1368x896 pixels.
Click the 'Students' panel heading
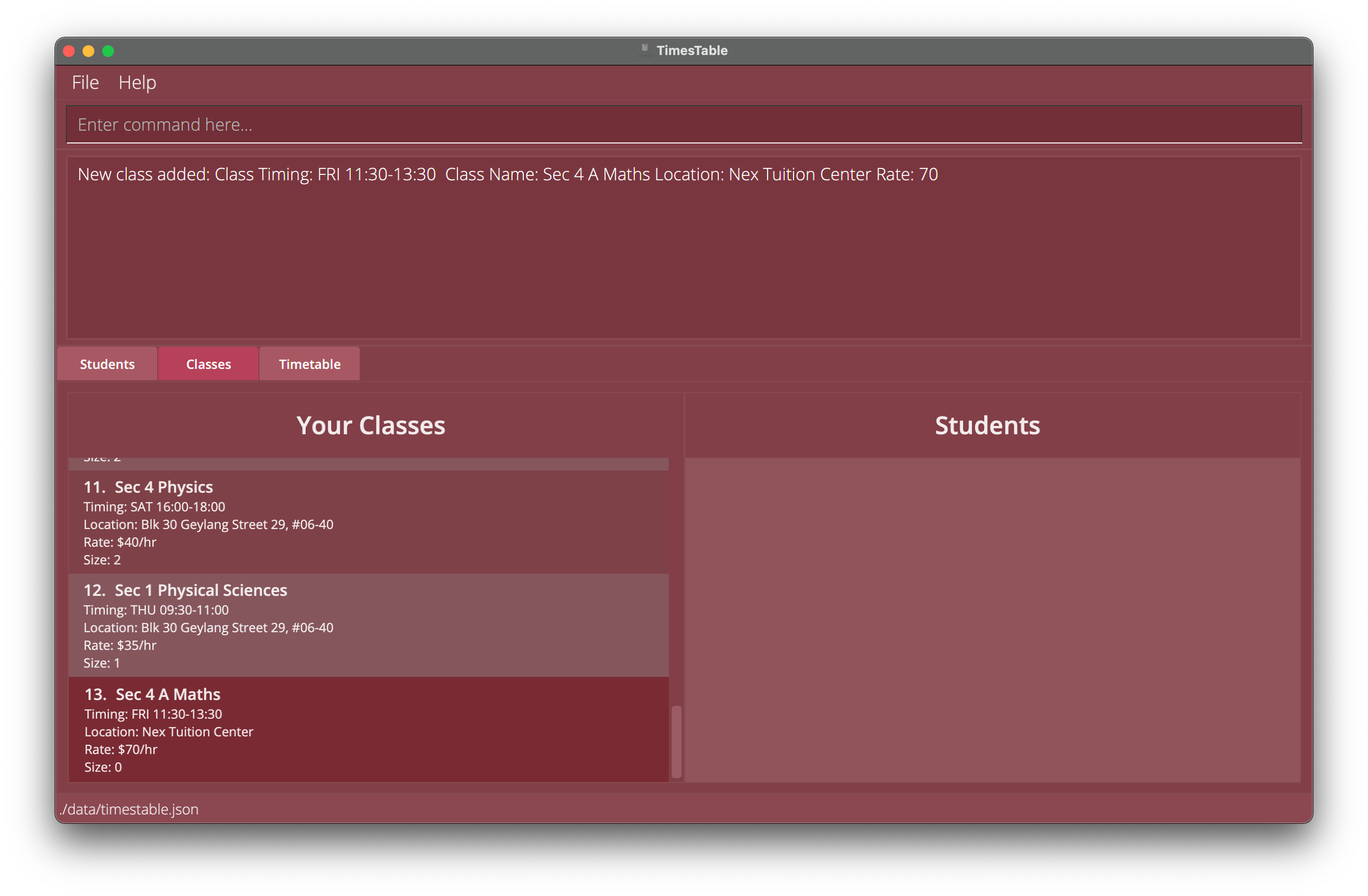pyautogui.click(x=987, y=425)
